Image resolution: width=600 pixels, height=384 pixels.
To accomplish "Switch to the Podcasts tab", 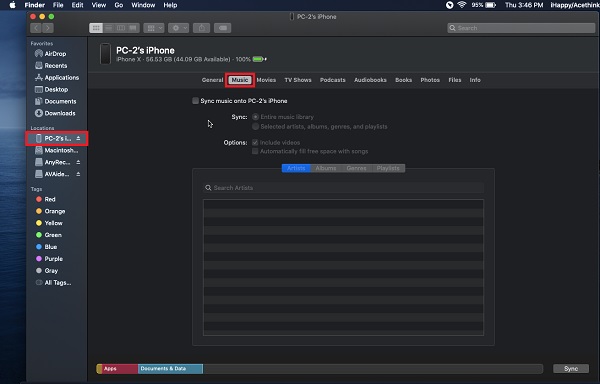I will point(333,80).
